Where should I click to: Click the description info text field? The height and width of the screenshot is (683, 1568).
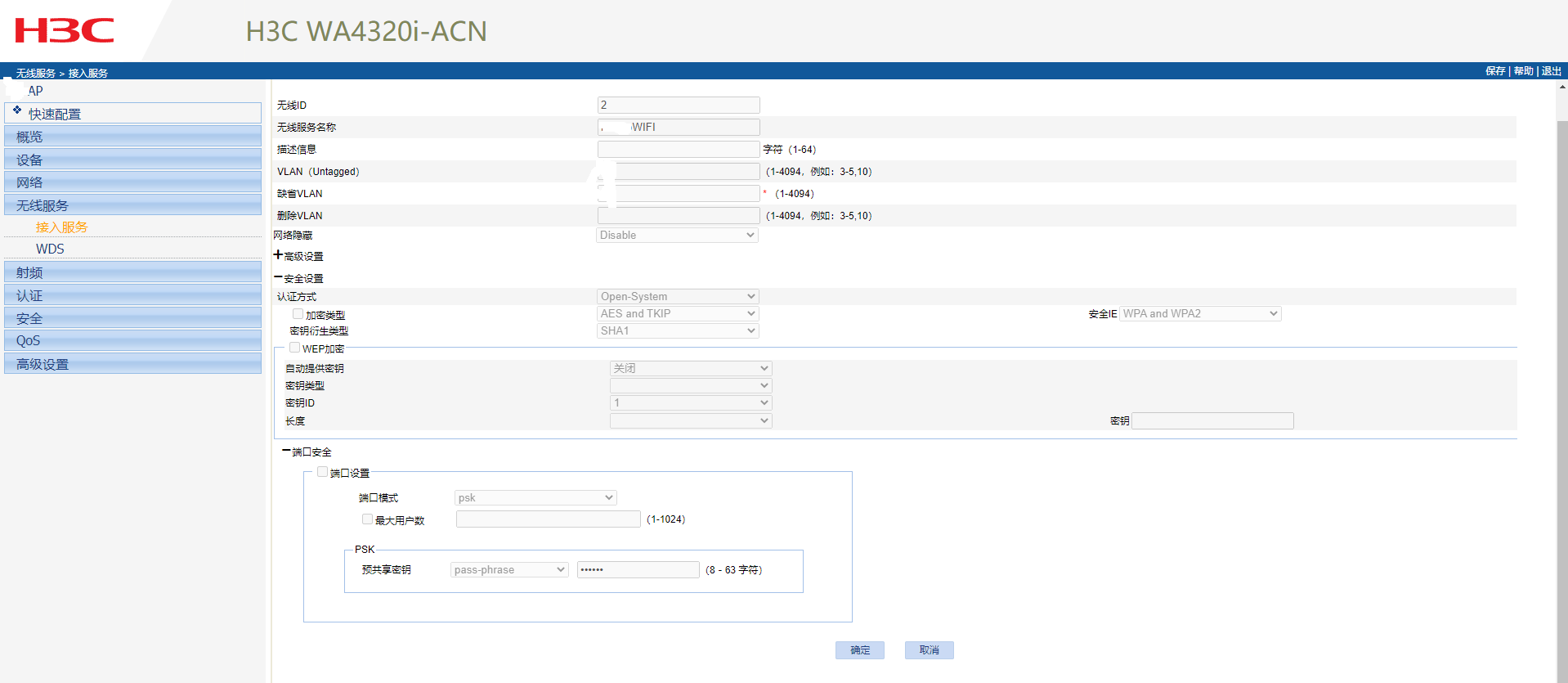[x=678, y=150]
